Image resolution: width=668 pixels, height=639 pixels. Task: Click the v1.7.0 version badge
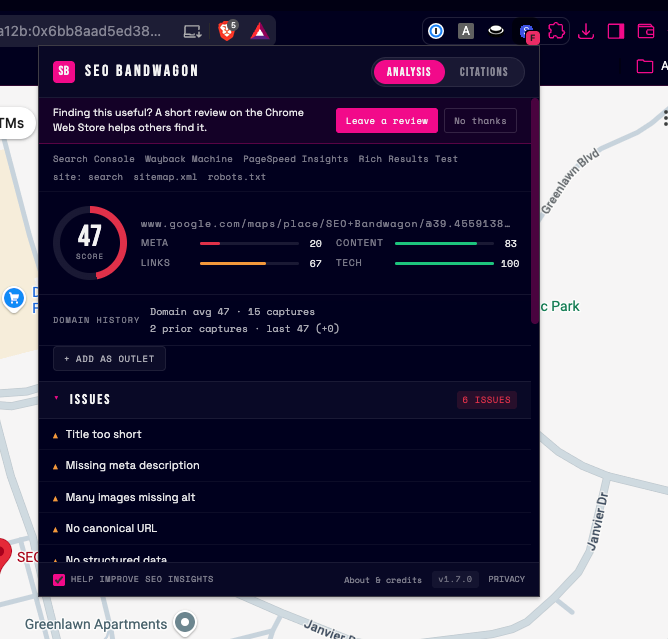click(x=455, y=579)
